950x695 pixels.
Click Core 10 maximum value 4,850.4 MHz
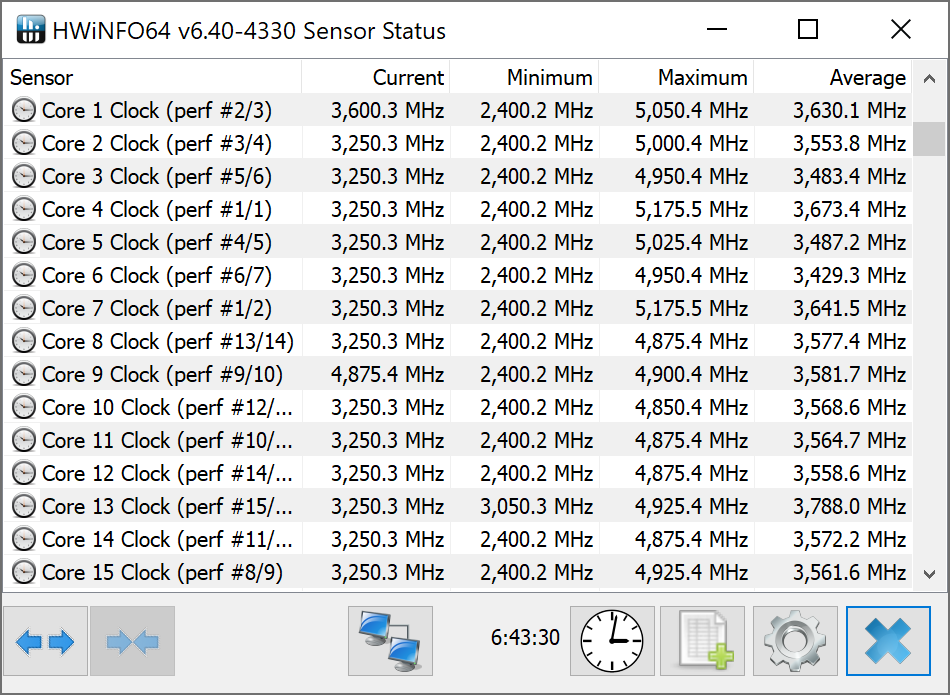click(x=691, y=407)
